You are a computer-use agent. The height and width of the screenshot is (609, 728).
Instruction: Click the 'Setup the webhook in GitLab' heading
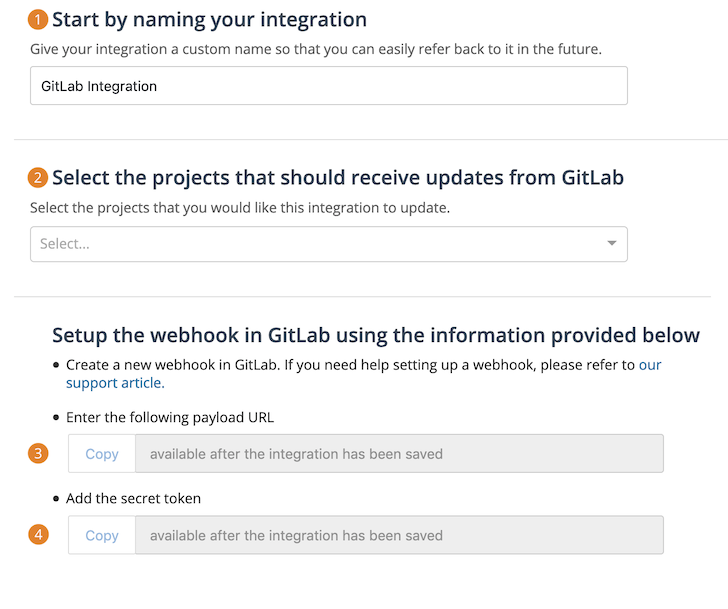[x=375, y=335]
